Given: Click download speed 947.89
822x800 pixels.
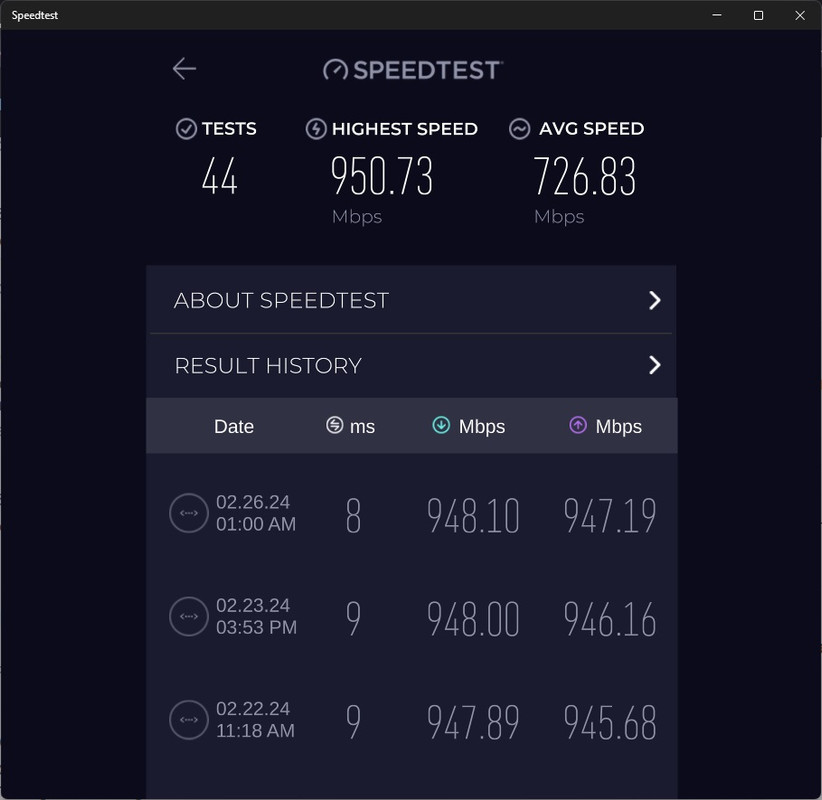Looking at the screenshot, I should pyautogui.click(x=473, y=722).
